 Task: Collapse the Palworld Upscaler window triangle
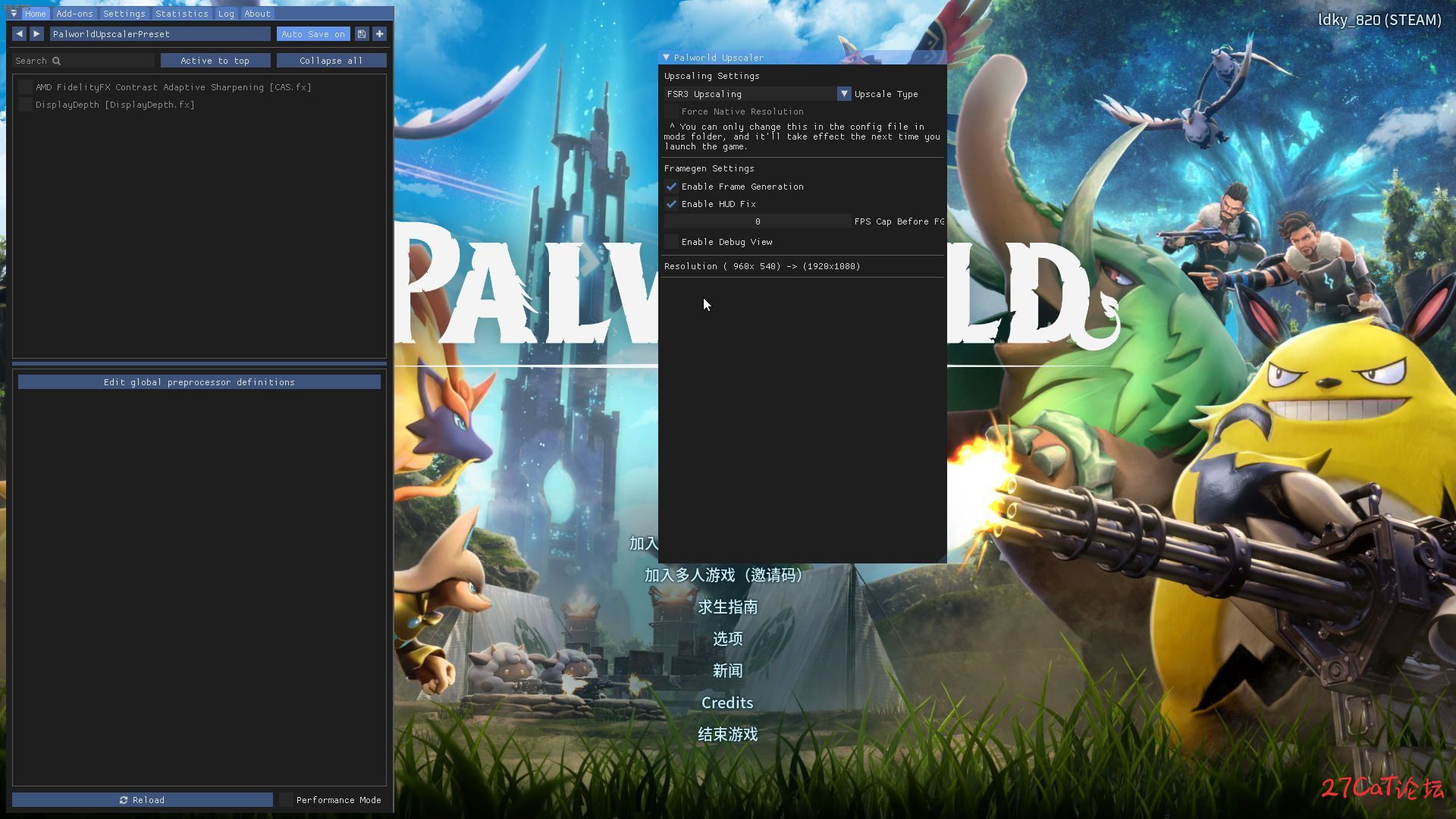click(x=666, y=58)
